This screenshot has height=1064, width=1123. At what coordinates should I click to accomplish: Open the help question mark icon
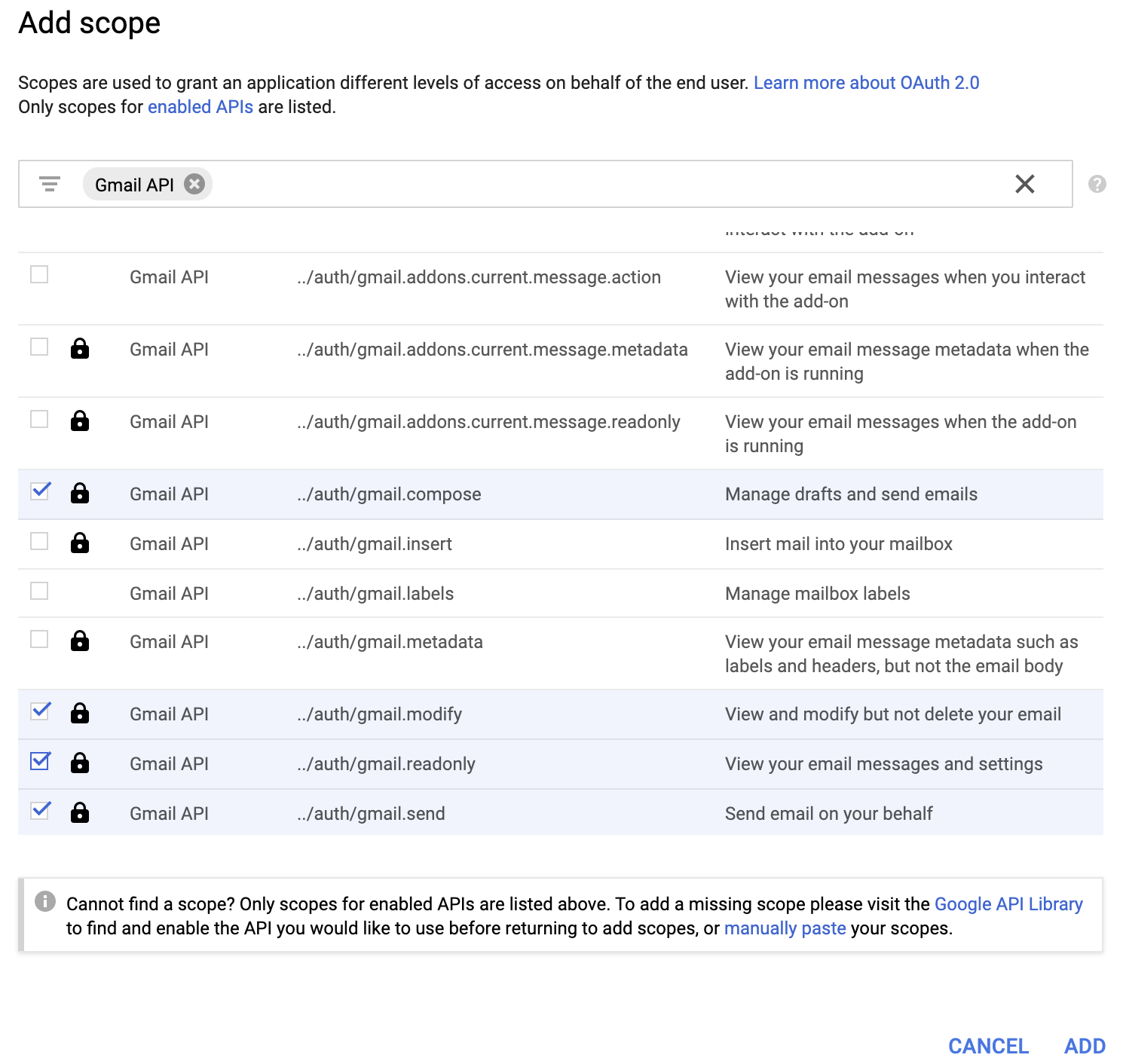(1097, 184)
